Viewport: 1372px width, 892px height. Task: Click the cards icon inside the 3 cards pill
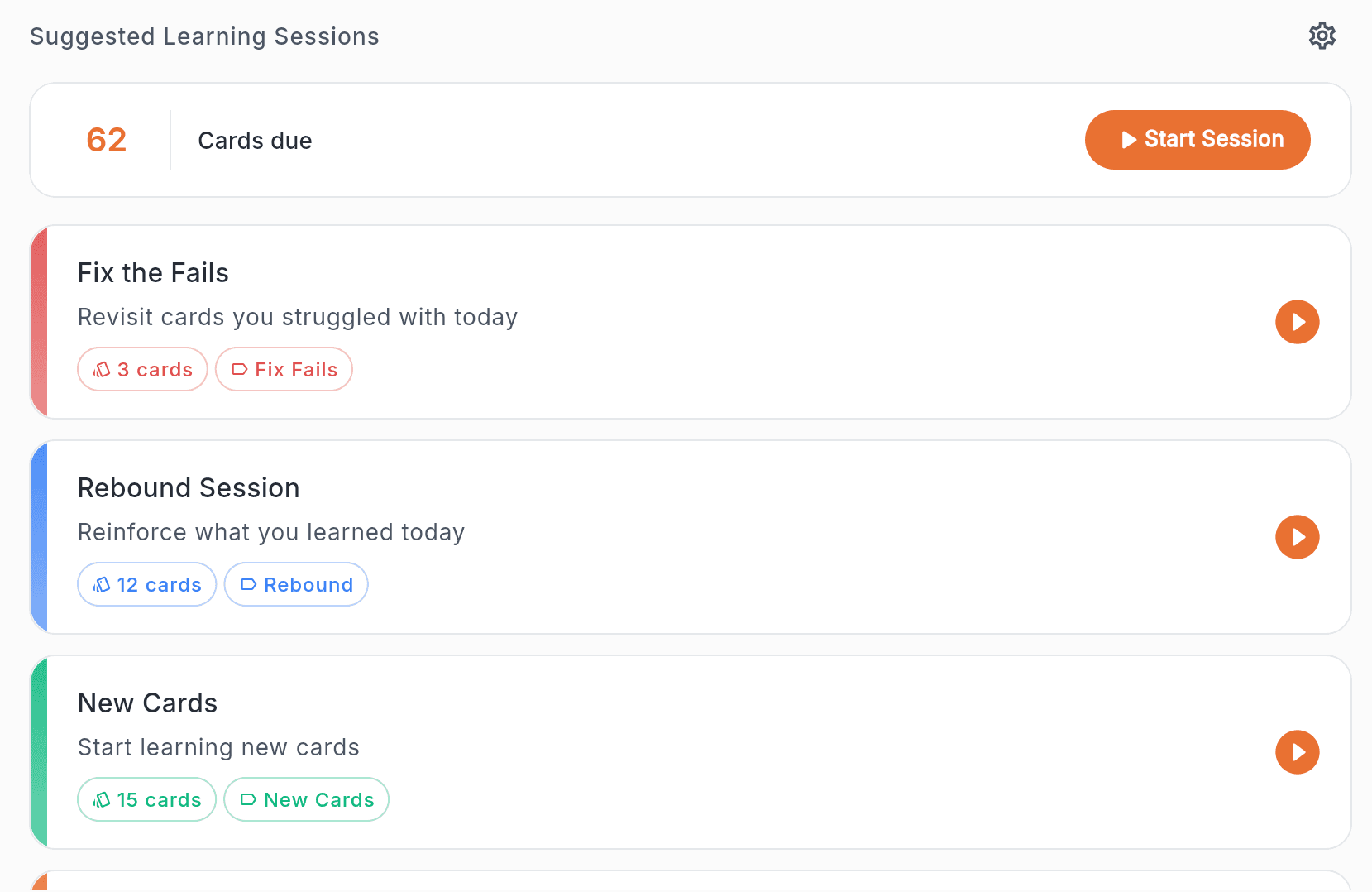(x=102, y=369)
